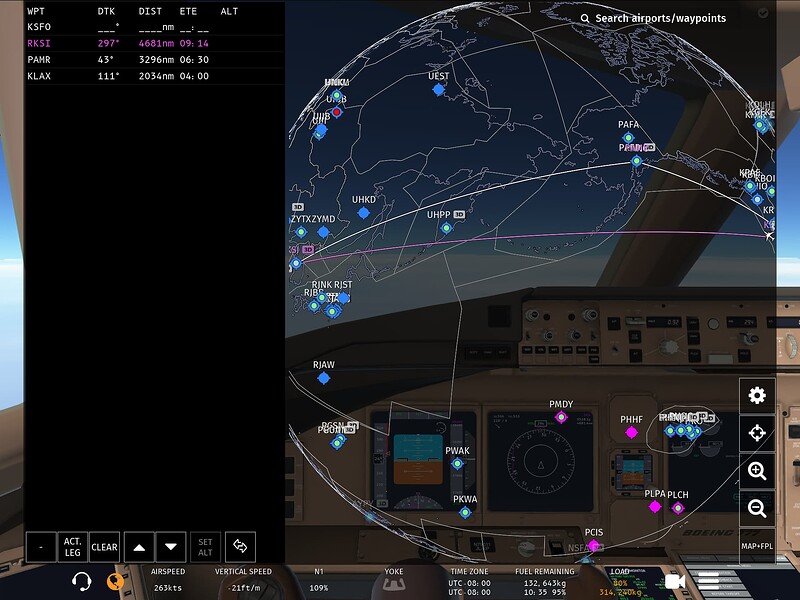Switch view with MAP+FPL button

click(x=757, y=546)
